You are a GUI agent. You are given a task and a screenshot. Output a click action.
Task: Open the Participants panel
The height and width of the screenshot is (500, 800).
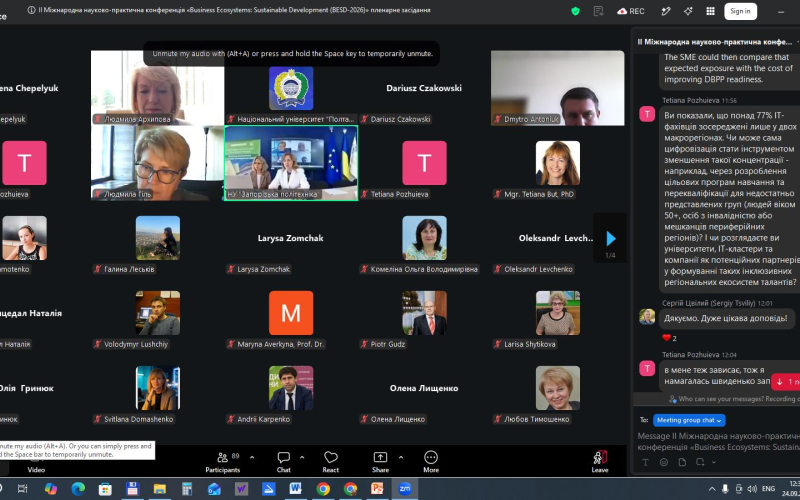pos(222,462)
